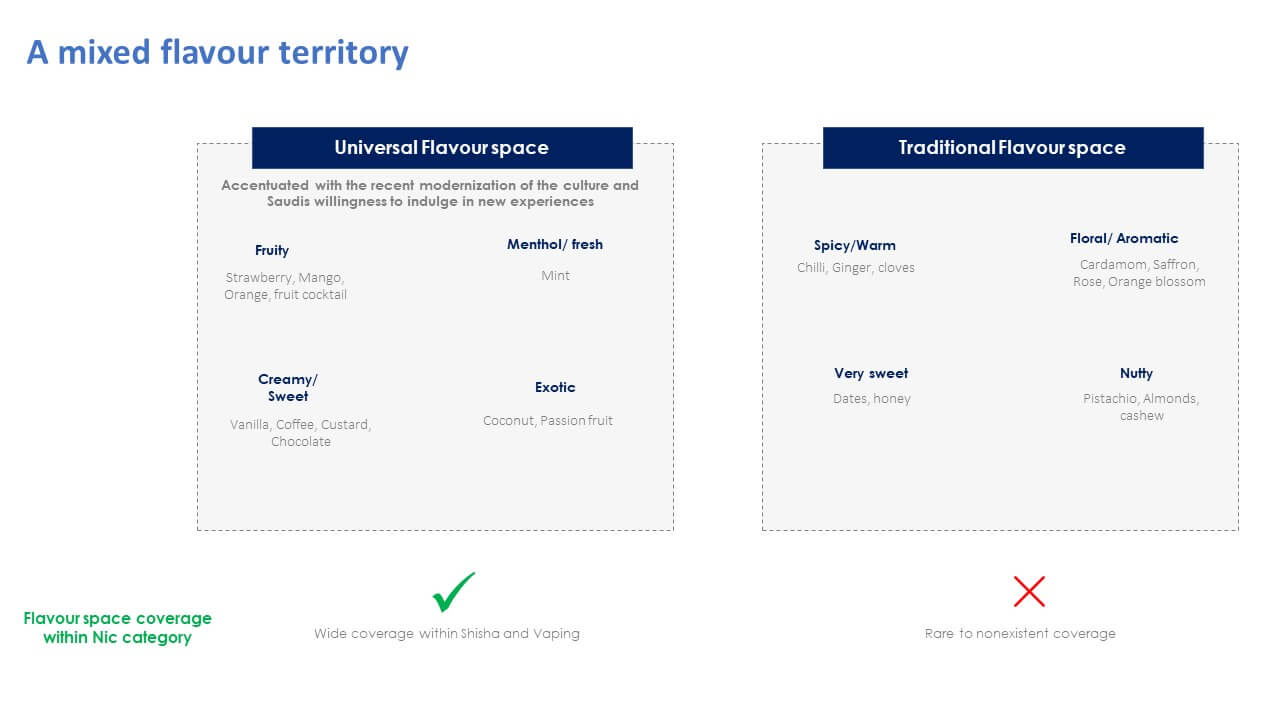
Task: Click the 'Universal Flavour space' header banner
Action: point(442,148)
